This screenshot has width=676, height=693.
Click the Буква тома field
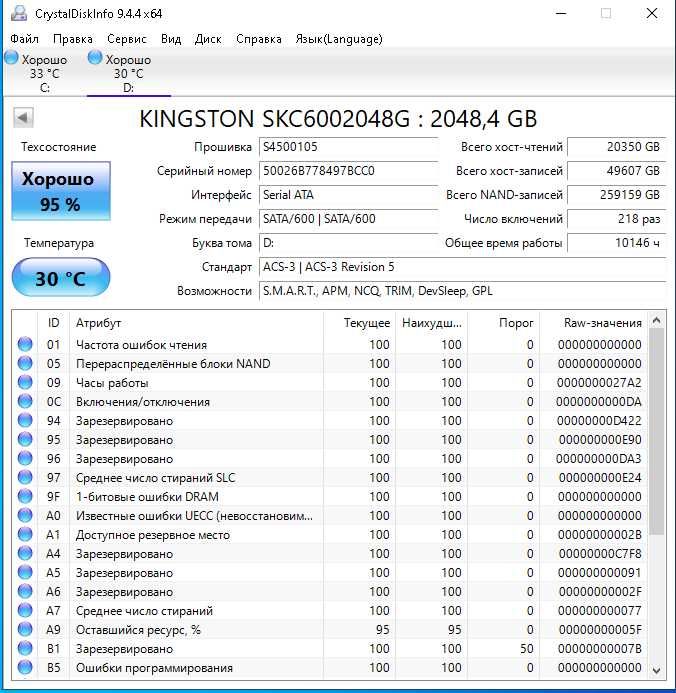pyautogui.click(x=348, y=243)
